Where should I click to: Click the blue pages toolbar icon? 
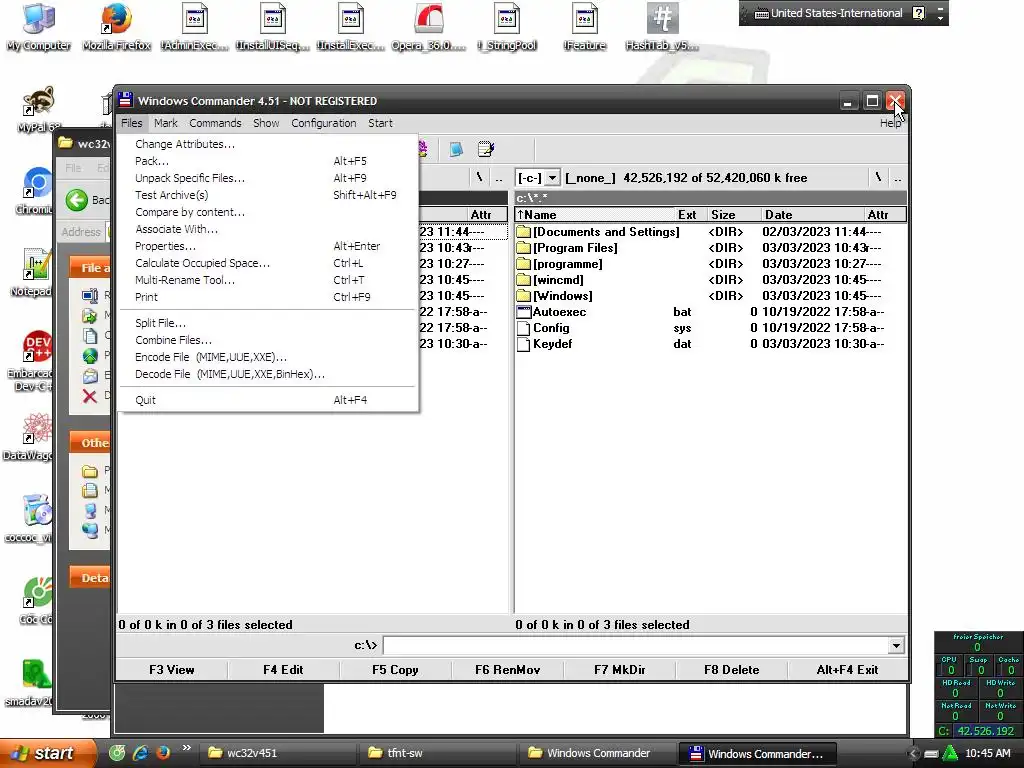456,150
